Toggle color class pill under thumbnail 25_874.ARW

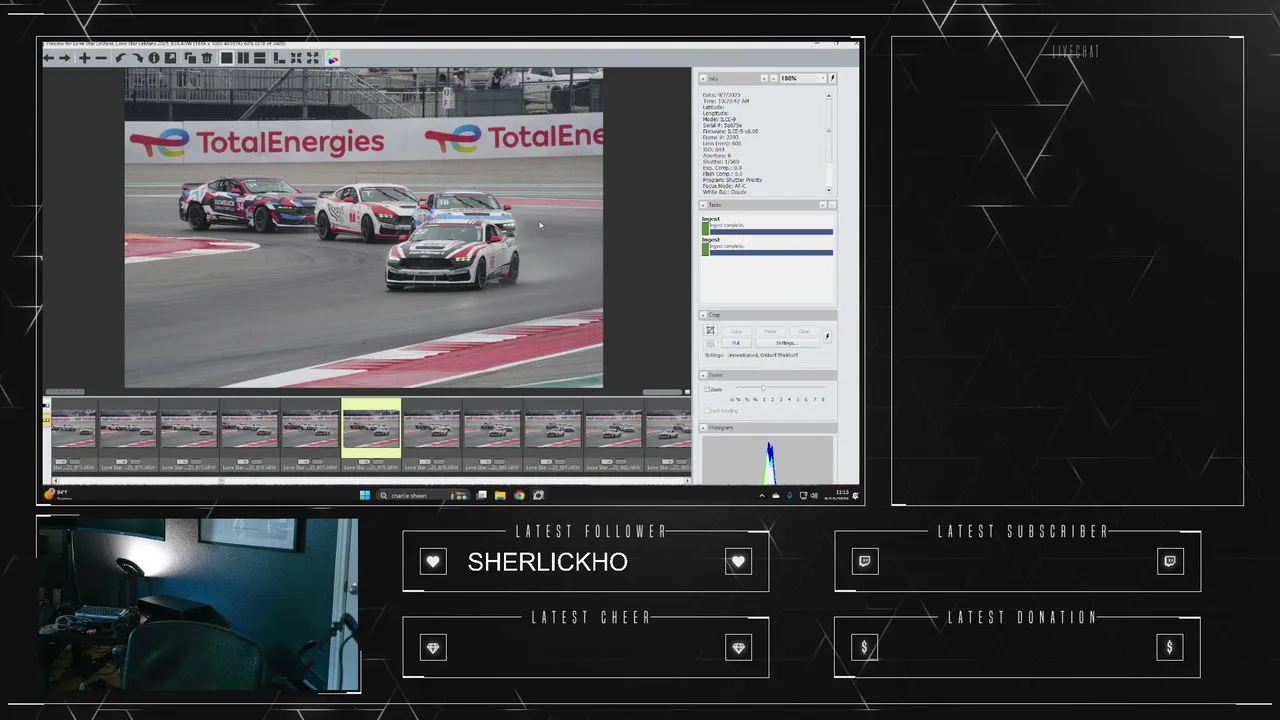point(136,462)
